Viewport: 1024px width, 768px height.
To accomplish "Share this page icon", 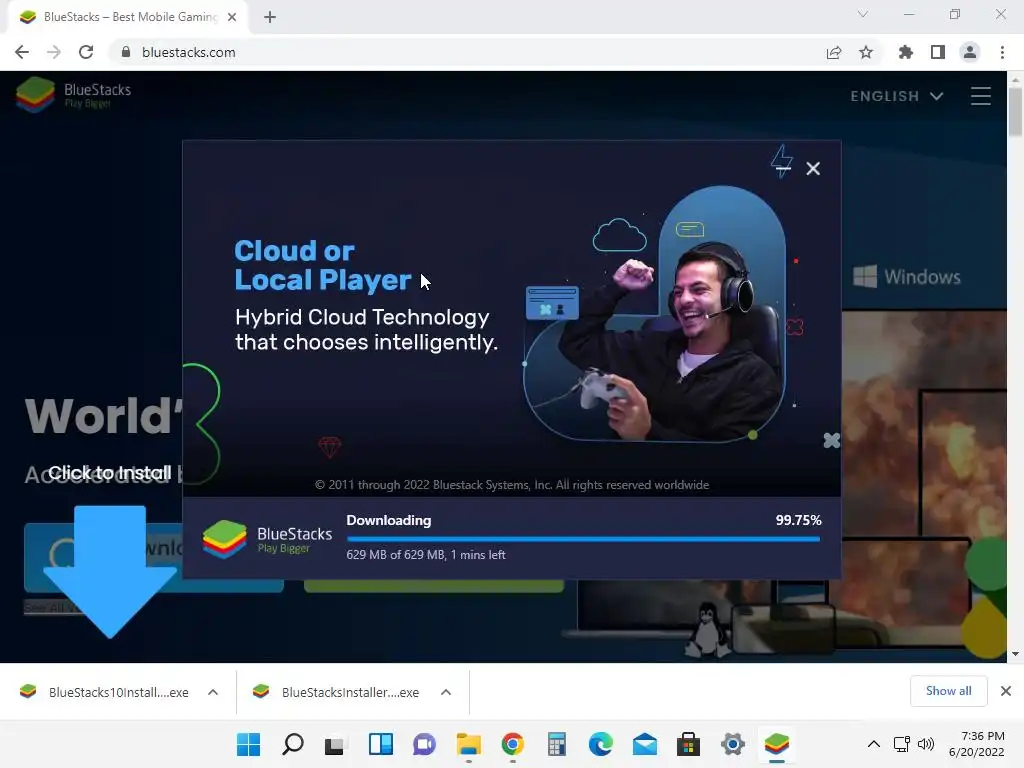I will tap(834, 52).
